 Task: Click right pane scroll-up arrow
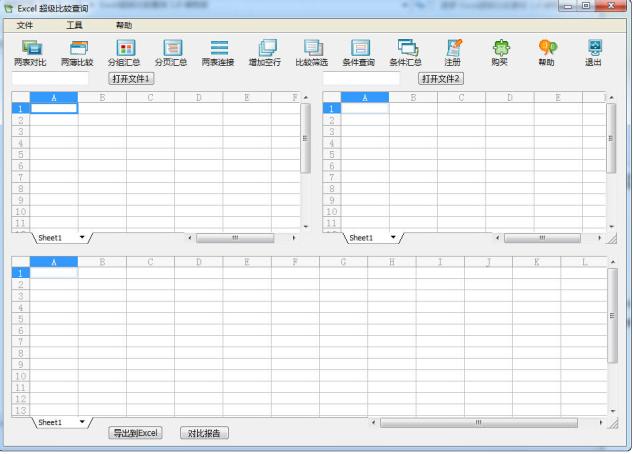(x=611, y=98)
